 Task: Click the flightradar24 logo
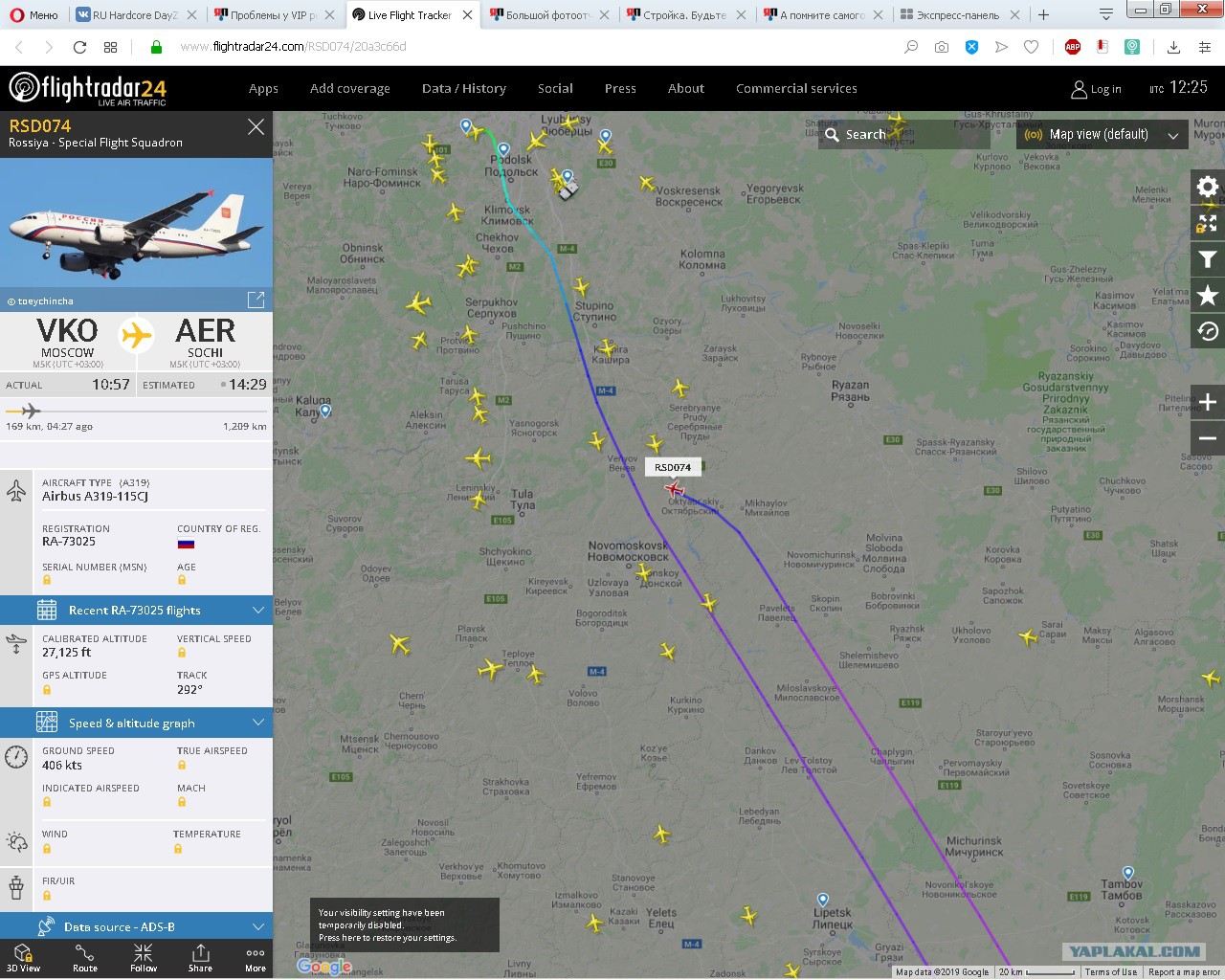[87, 88]
